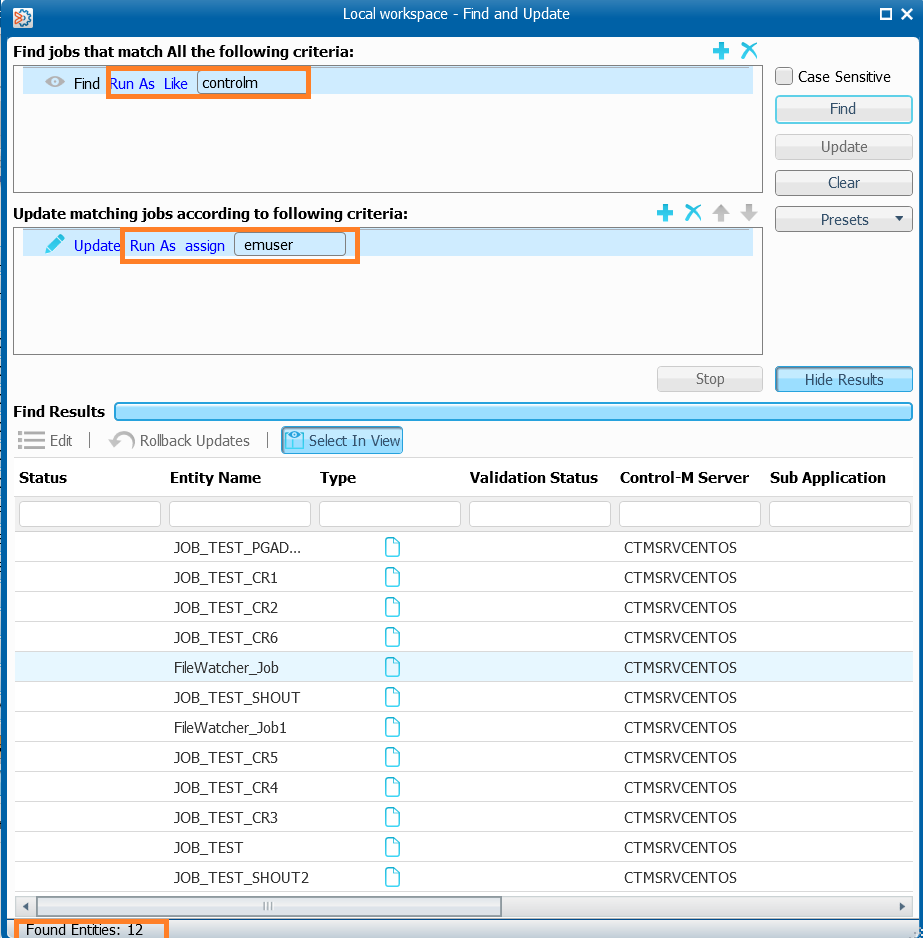Click job type icon for JOB_TEST_CR4
The width and height of the screenshot is (923, 938).
[392, 787]
